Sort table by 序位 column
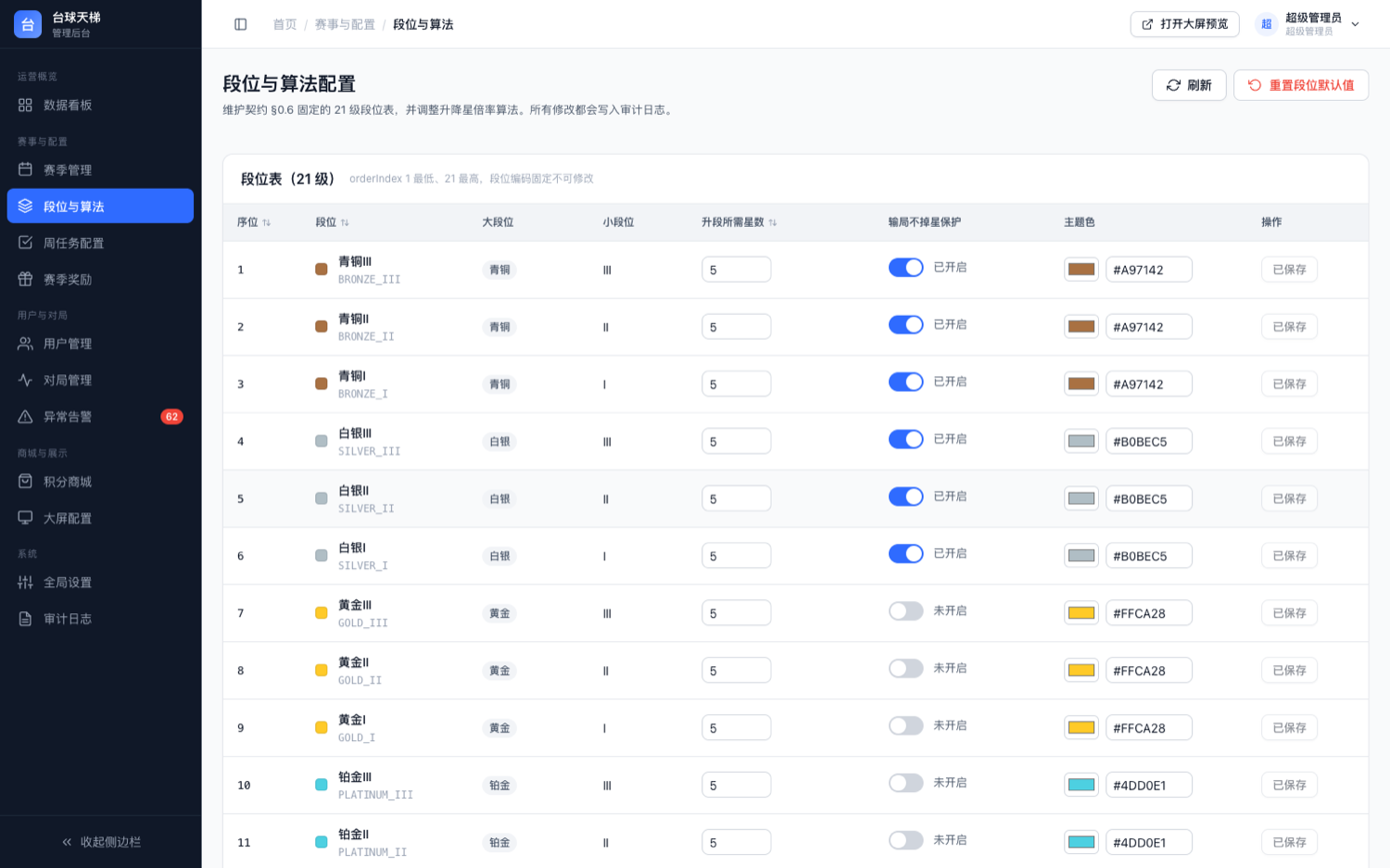1390x868 pixels. [254, 222]
